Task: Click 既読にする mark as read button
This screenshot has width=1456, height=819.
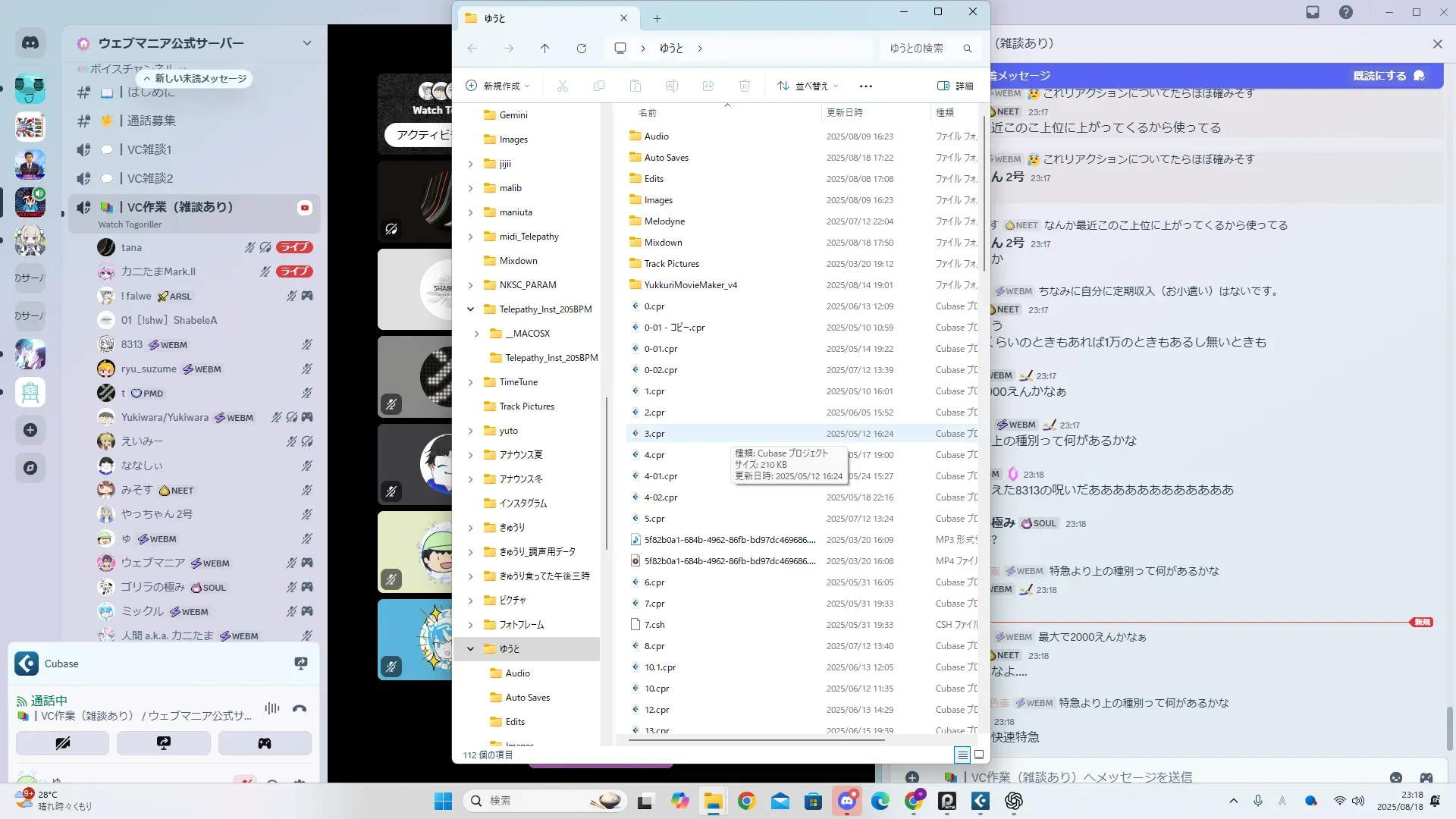Action: tap(1388, 76)
